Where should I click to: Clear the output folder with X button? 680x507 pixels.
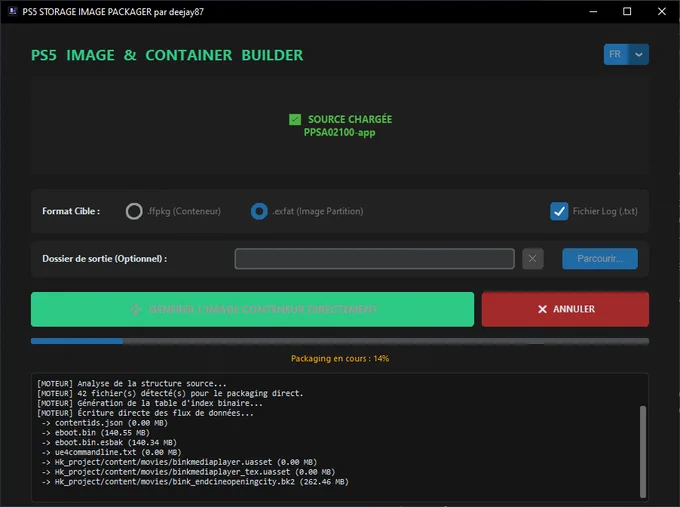(533, 258)
